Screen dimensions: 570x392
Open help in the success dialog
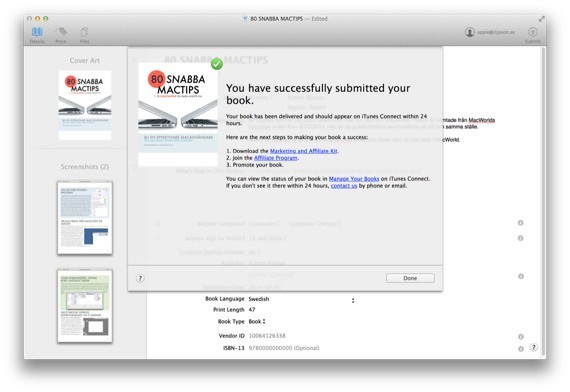[140, 278]
